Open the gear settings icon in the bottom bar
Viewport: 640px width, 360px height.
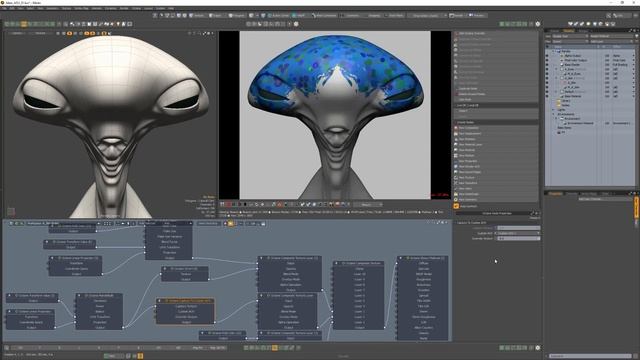point(538,348)
